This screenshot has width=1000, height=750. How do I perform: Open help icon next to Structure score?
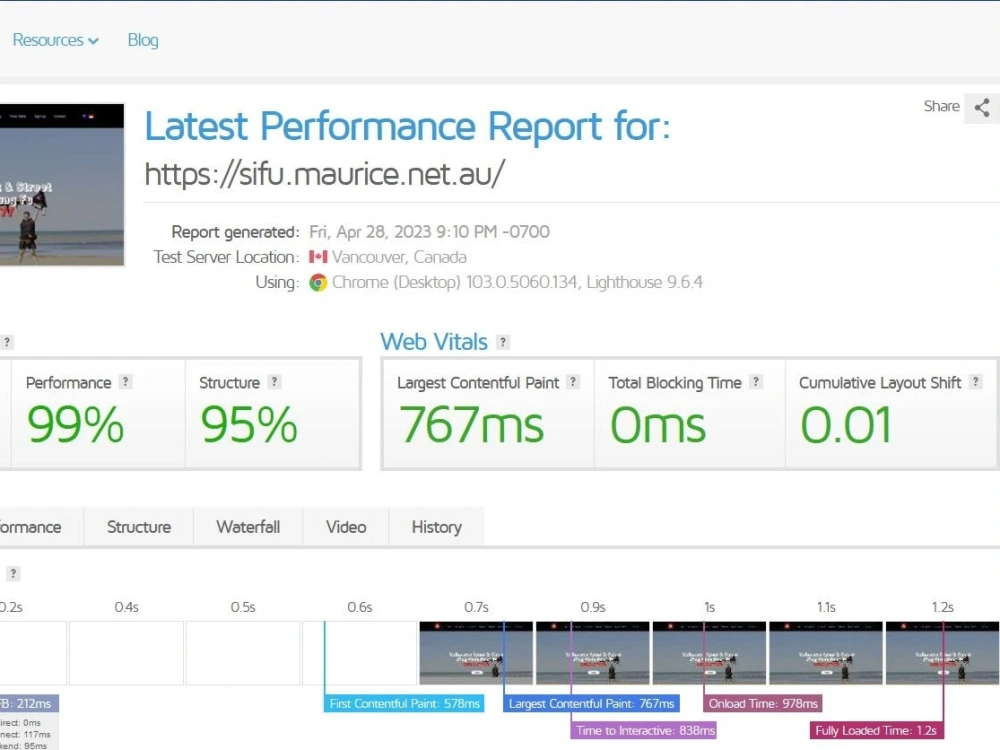click(274, 382)
